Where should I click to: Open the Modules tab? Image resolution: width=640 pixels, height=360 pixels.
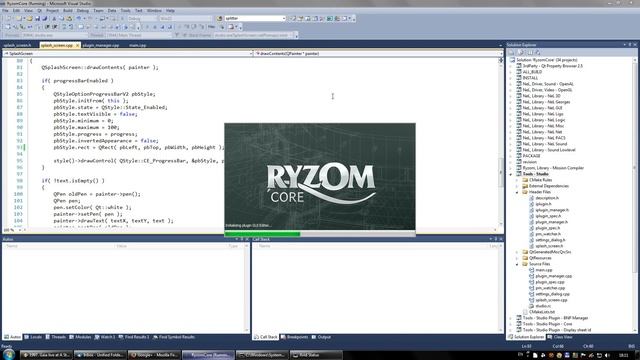tap(80, 337)
